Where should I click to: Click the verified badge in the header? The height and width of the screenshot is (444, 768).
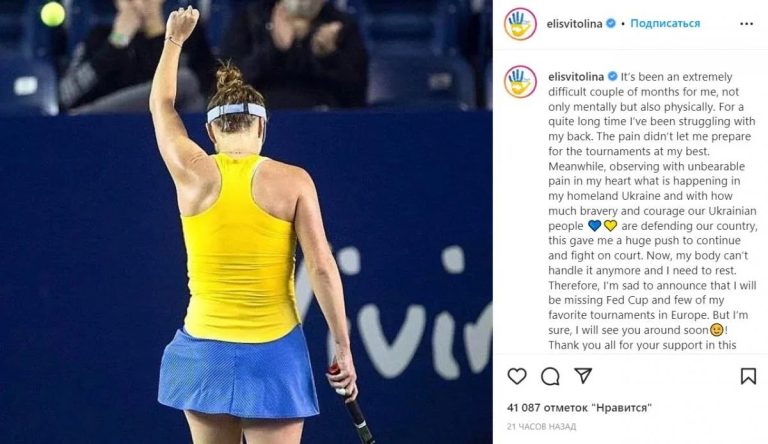click(x=611, y=23)
